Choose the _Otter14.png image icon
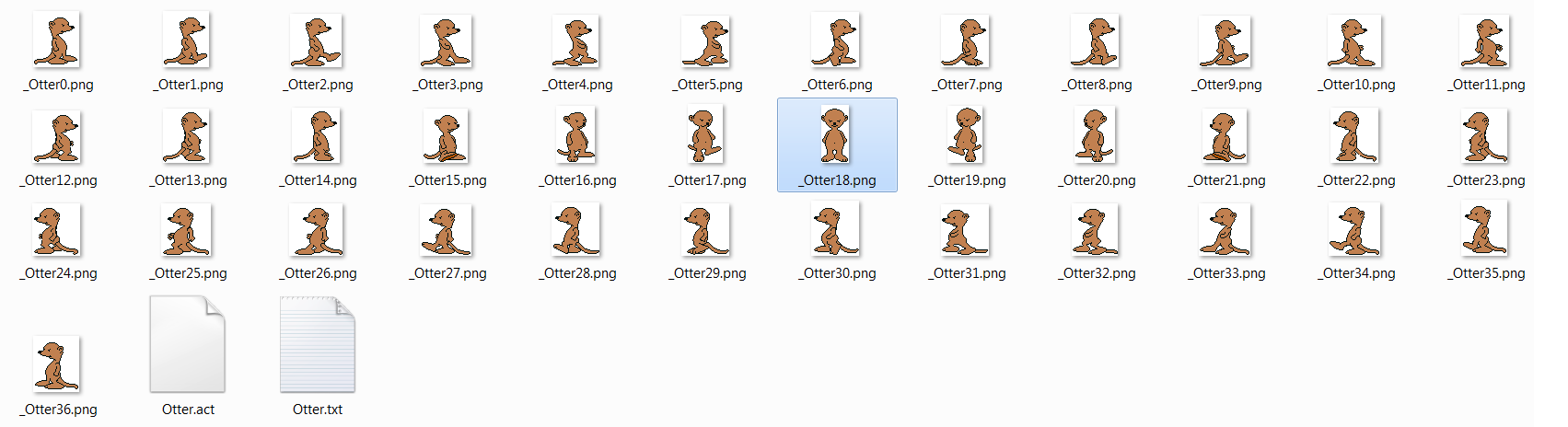The width and height of the screenshot is (1568, 427). [x=317, y=136]
